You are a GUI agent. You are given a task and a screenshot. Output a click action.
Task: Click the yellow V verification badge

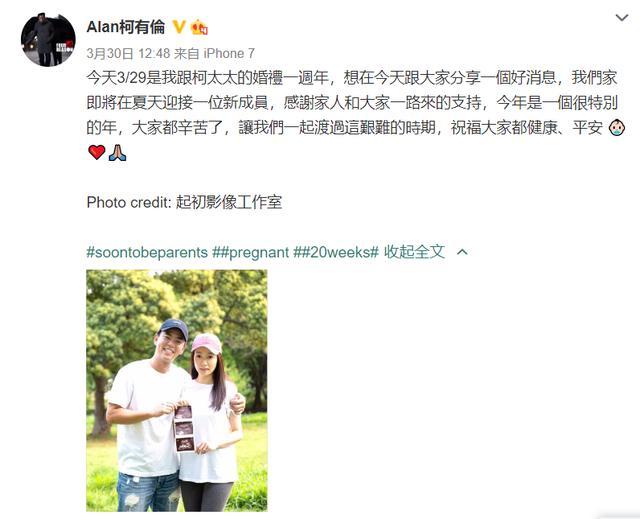pos(179,27)
